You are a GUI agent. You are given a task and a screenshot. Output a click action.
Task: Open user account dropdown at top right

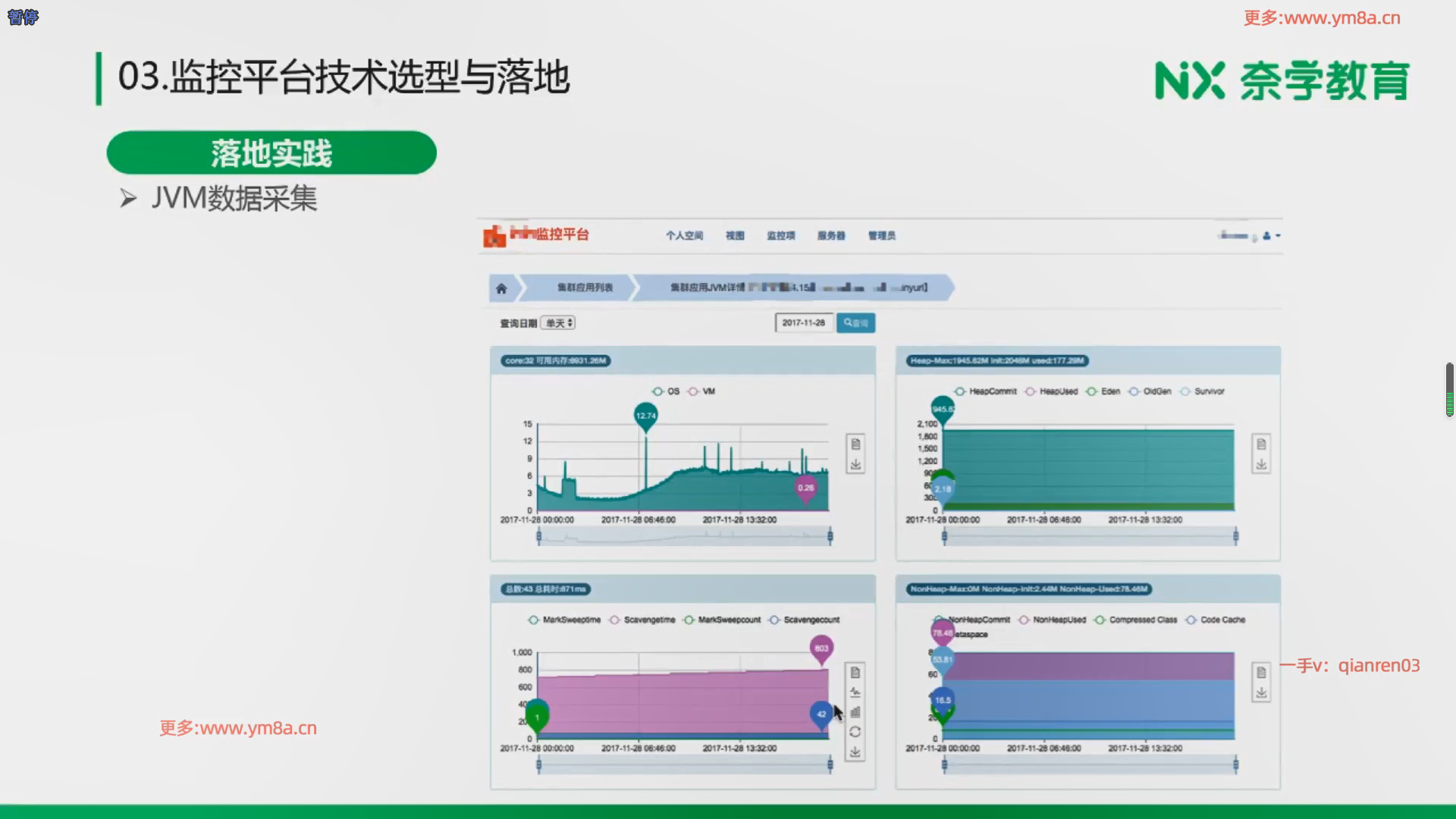click(1272, 236)
